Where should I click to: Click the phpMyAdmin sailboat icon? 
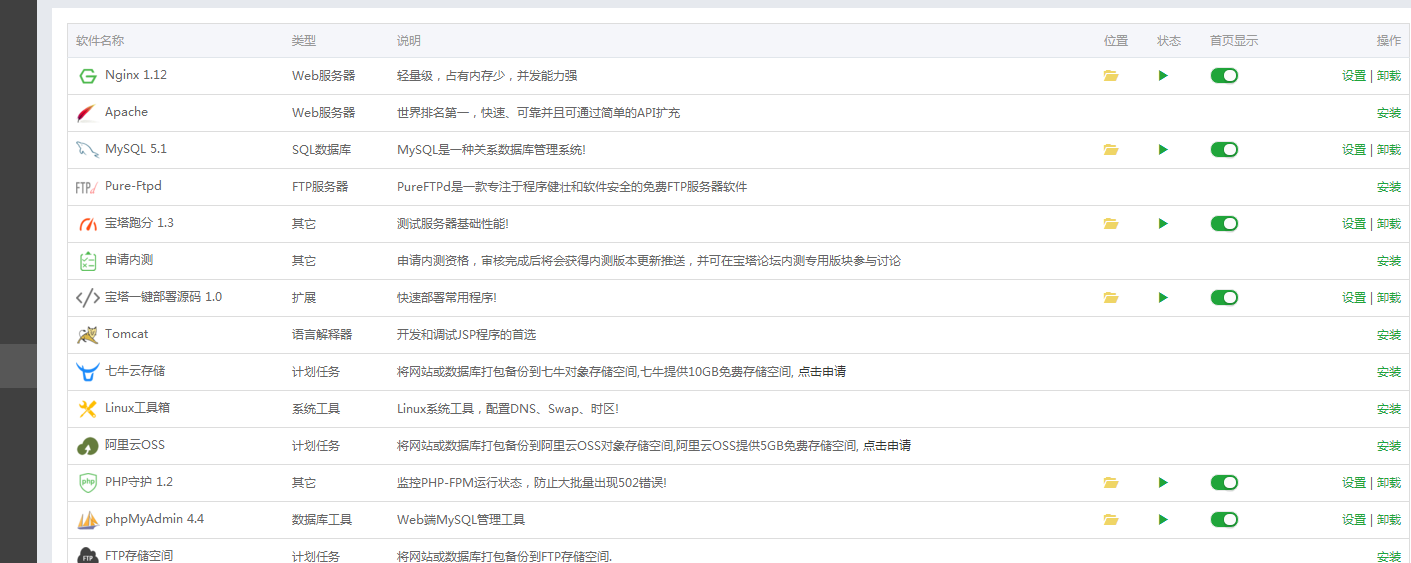[87, 520]
